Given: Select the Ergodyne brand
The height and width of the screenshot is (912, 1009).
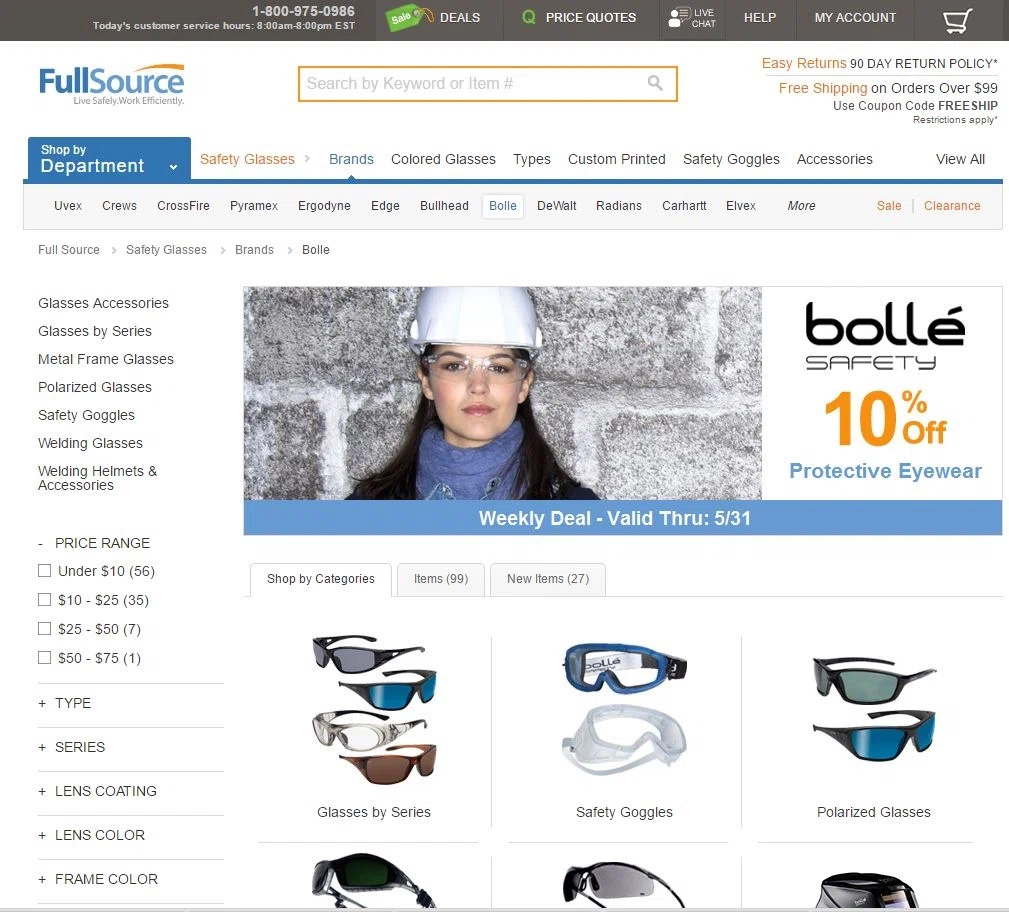Looking at the screenshot, I should tap(324, 206).
